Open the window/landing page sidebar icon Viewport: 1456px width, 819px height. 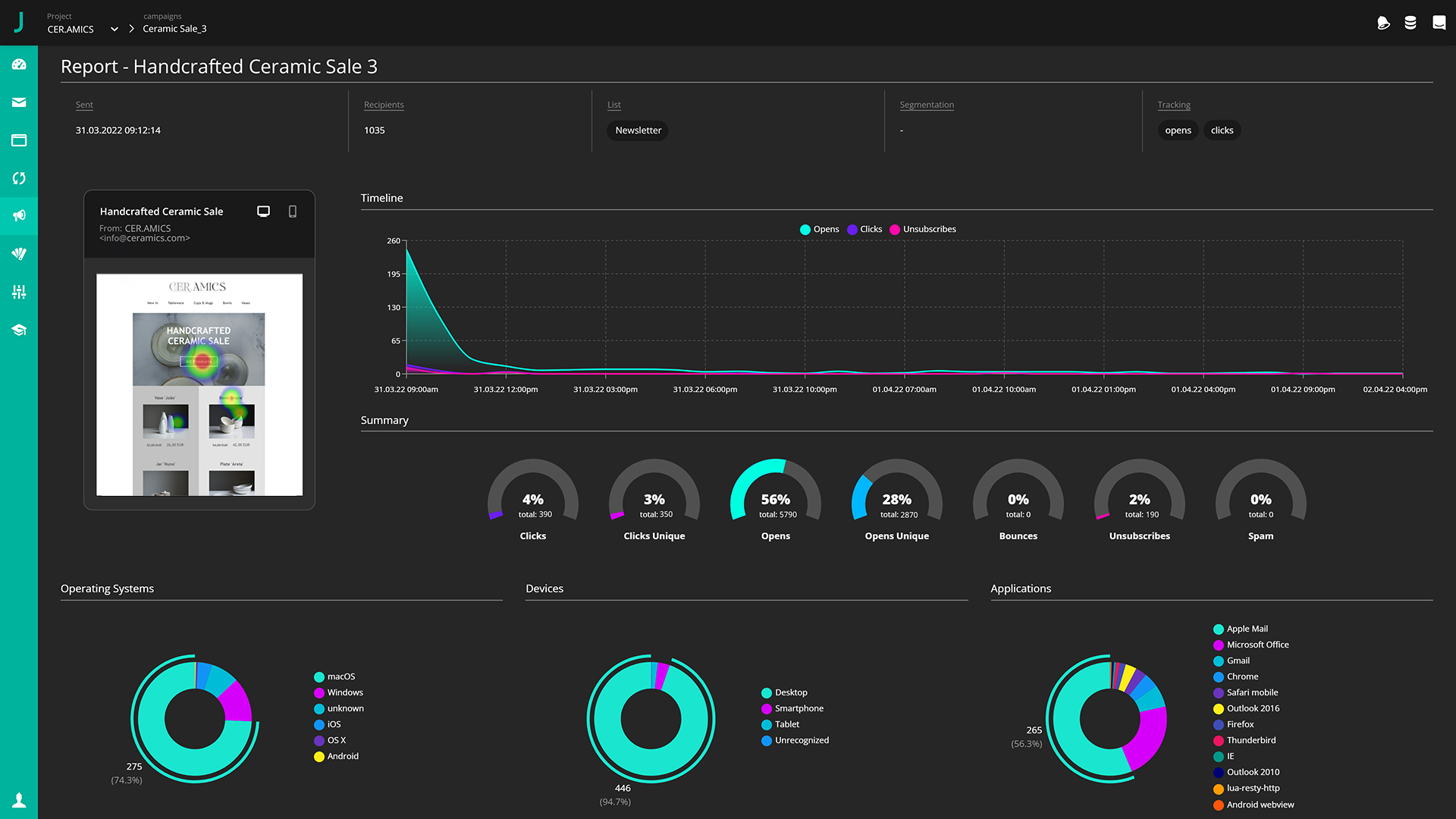(x=19, y=140)
